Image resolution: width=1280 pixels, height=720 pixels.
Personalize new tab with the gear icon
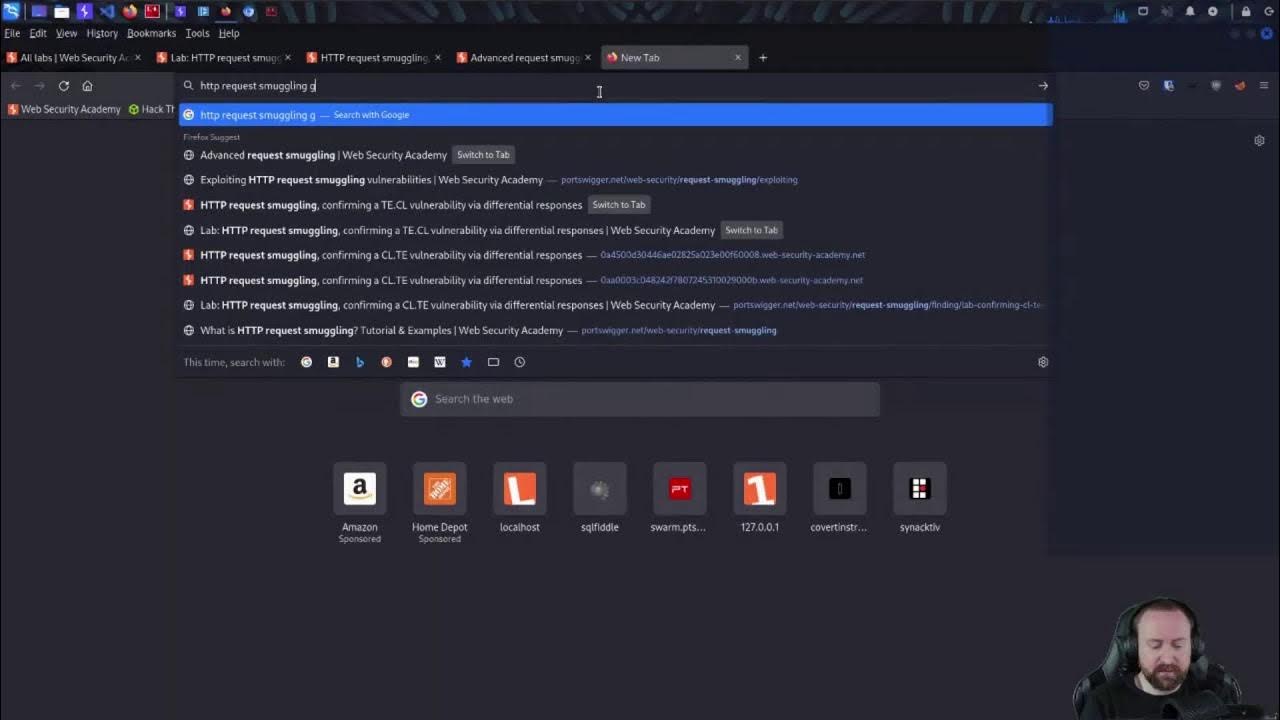point(1259,141)
